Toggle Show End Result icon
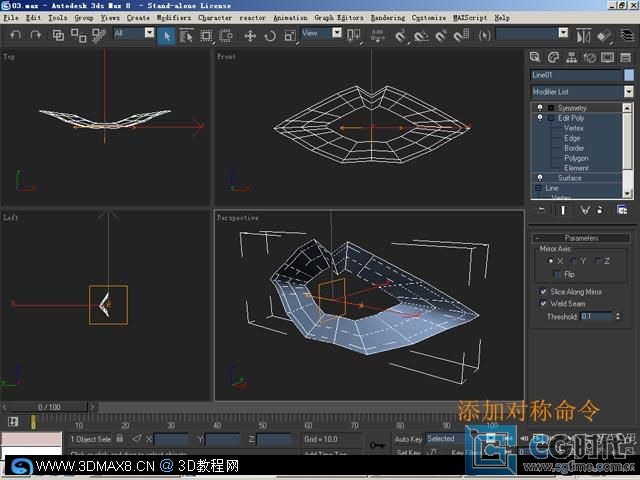This screenshot has width=640, height=480. 563,210
